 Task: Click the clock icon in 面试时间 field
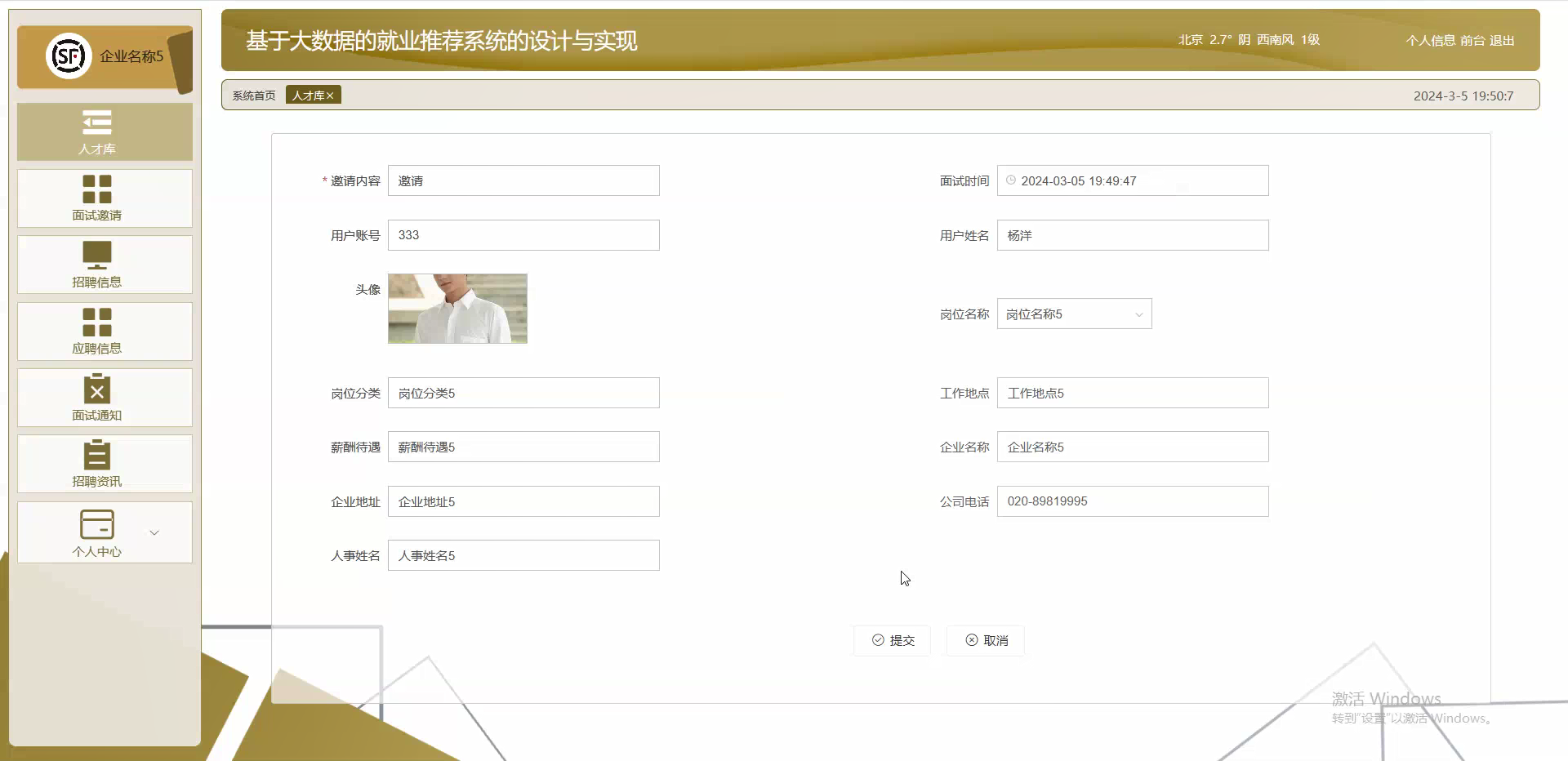(1013, 180)
